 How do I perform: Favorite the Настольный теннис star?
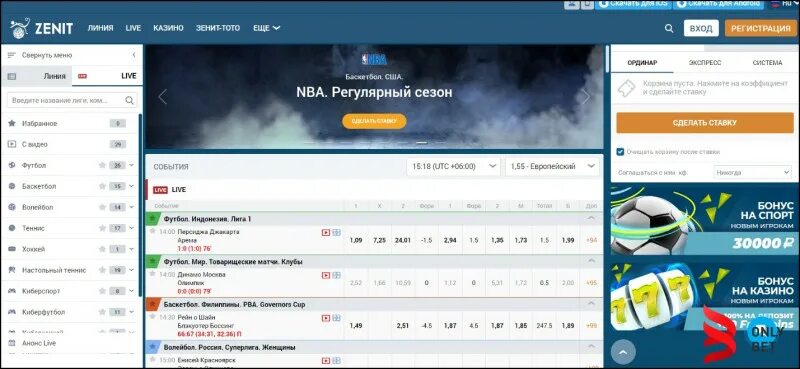coord(102,270)
